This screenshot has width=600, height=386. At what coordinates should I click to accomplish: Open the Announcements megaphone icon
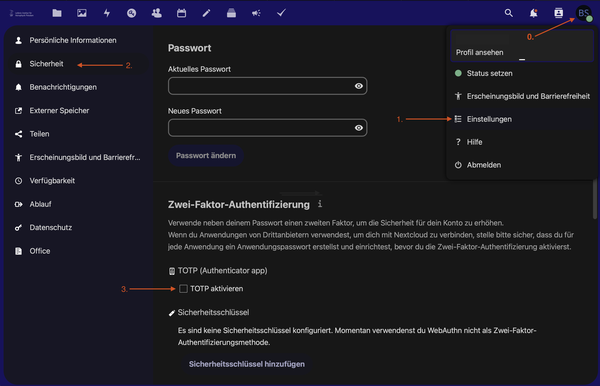(x=256, y=13)
